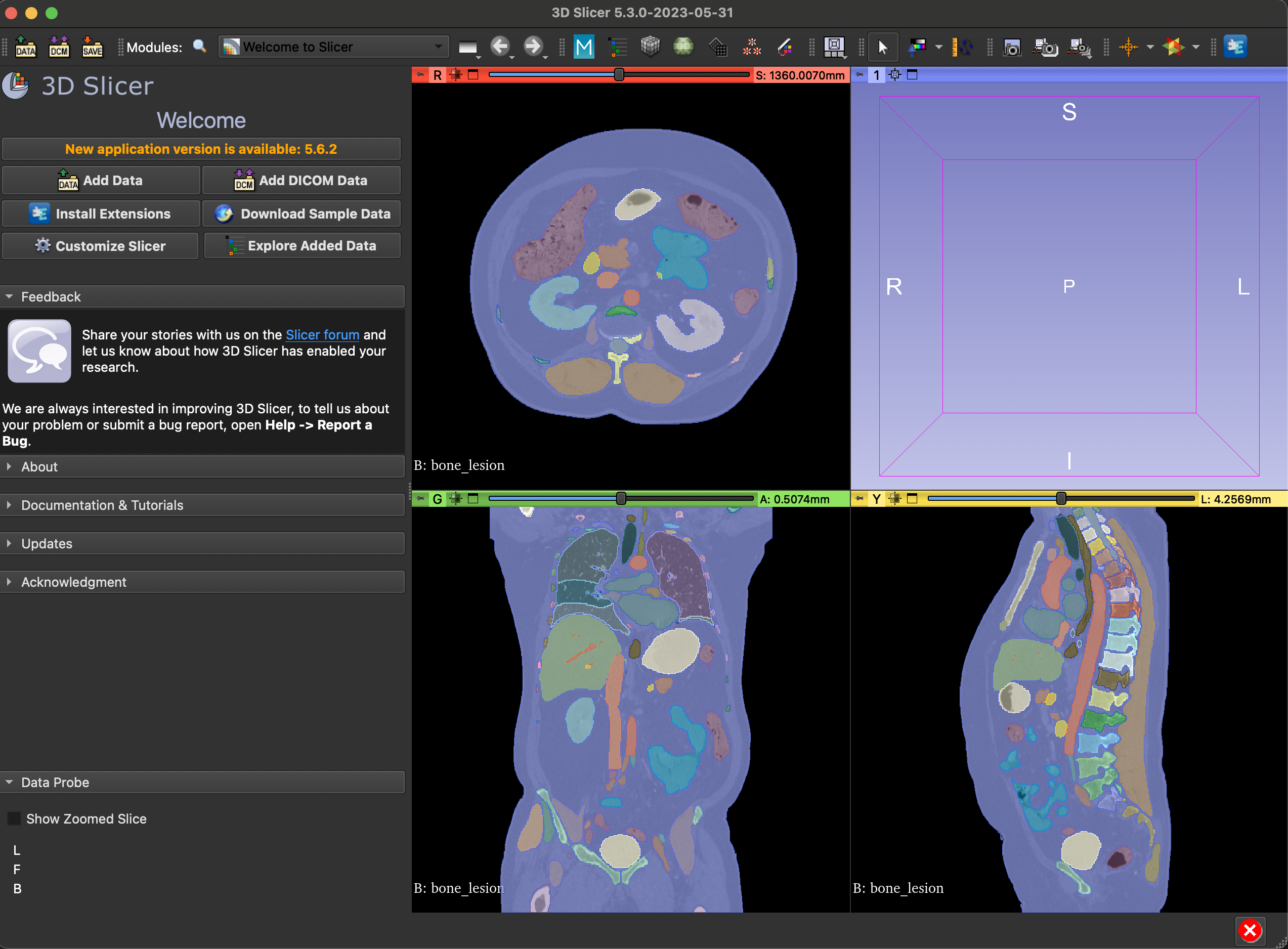The image size is (1288, 949).
Task: Click the Install Extensions button
Action: pos(101,213)
